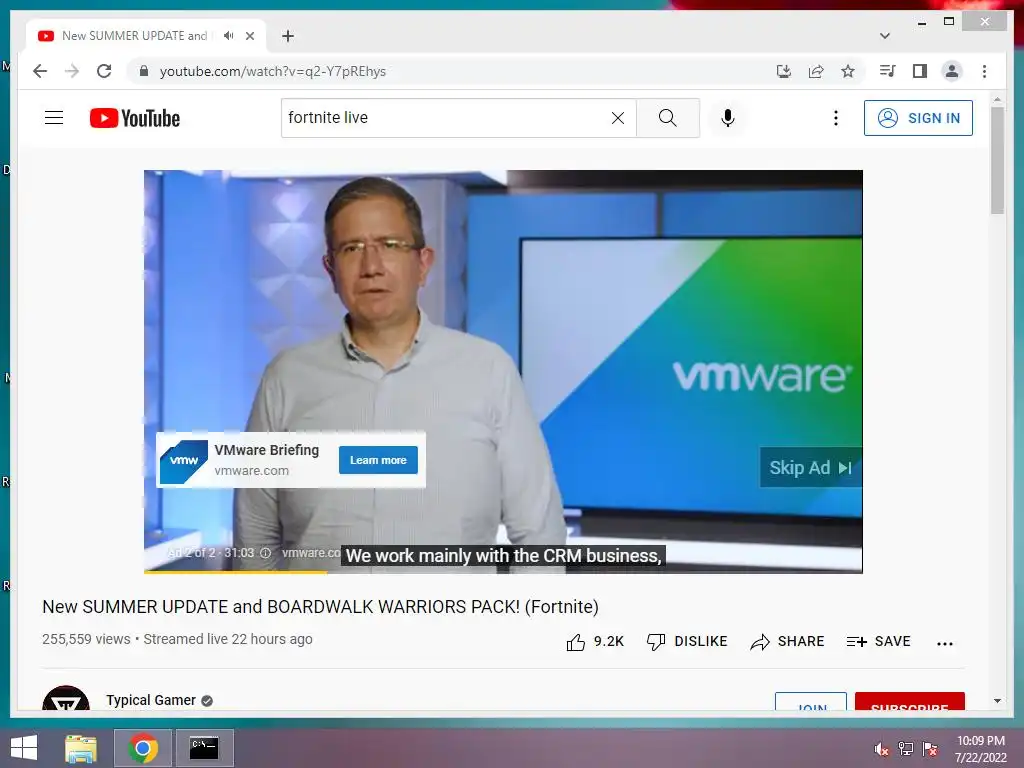
Task: Open network status tray icon
Action: [x=905, y=749]
